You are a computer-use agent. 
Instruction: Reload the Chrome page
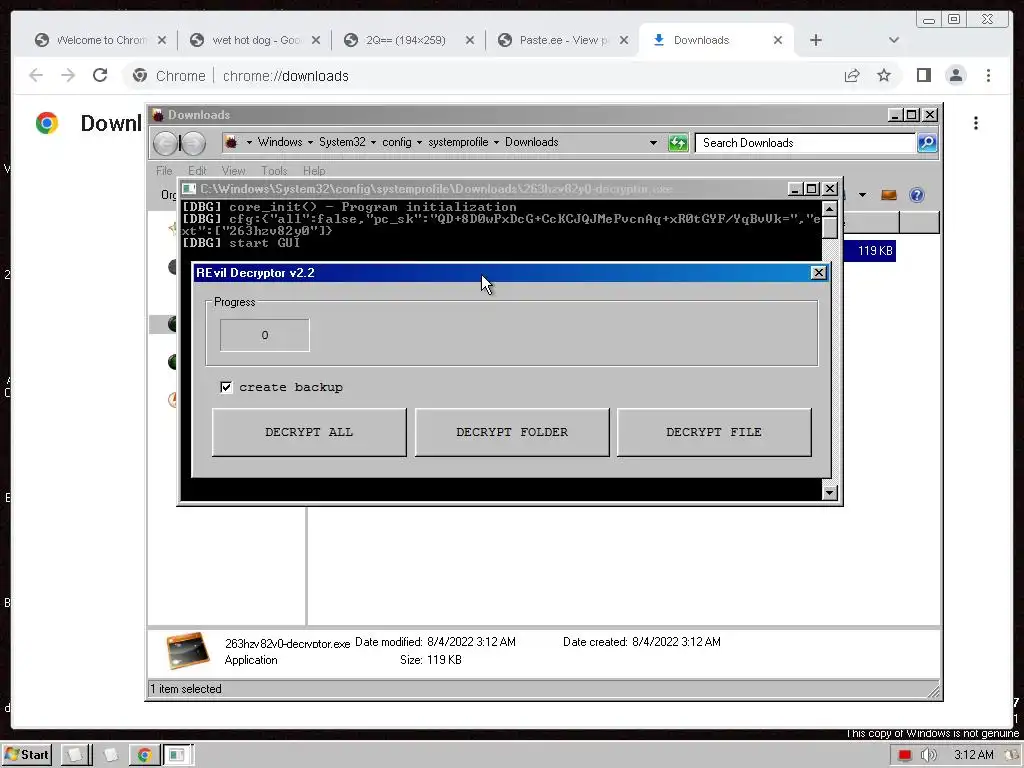(x=100, y=75)
